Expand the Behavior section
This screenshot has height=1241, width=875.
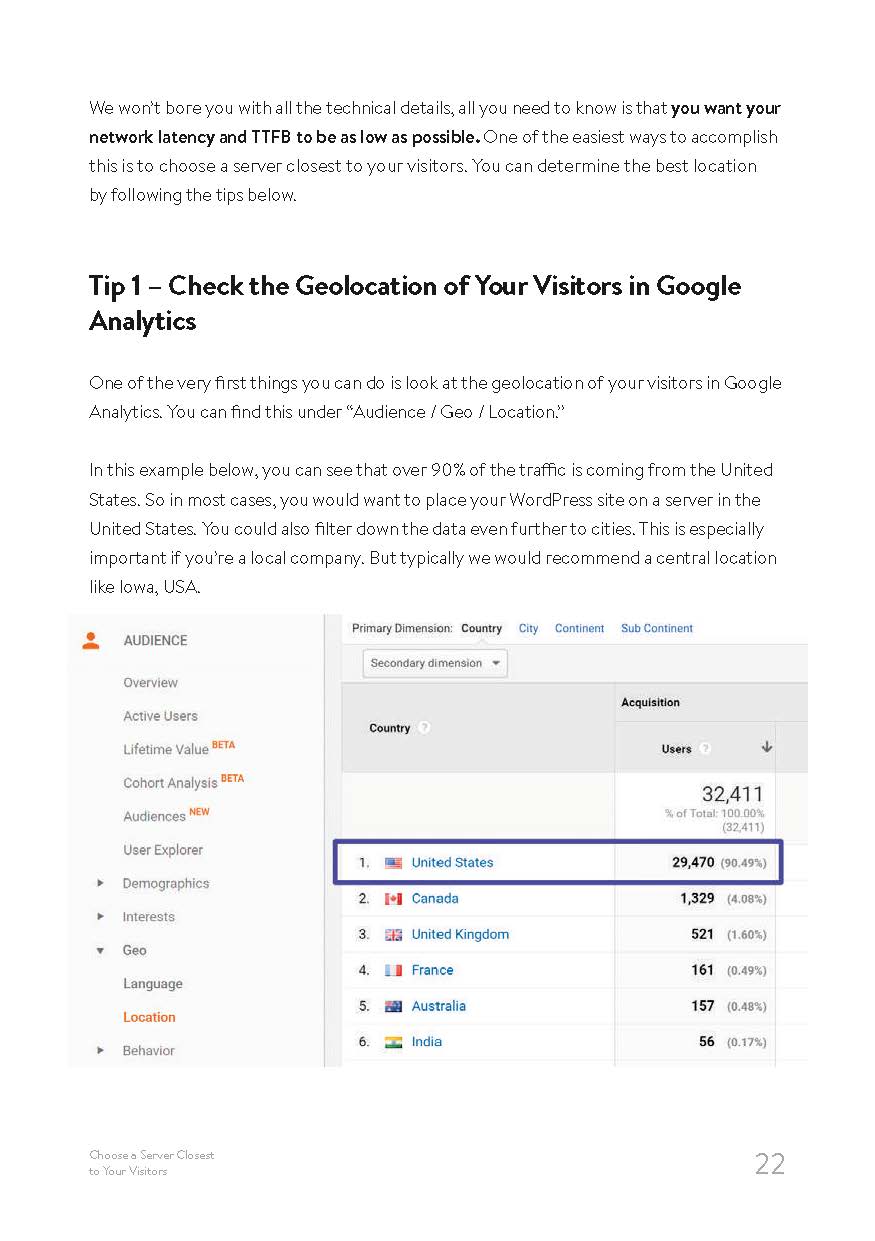pyautogui.click(x=100, y=1051)
